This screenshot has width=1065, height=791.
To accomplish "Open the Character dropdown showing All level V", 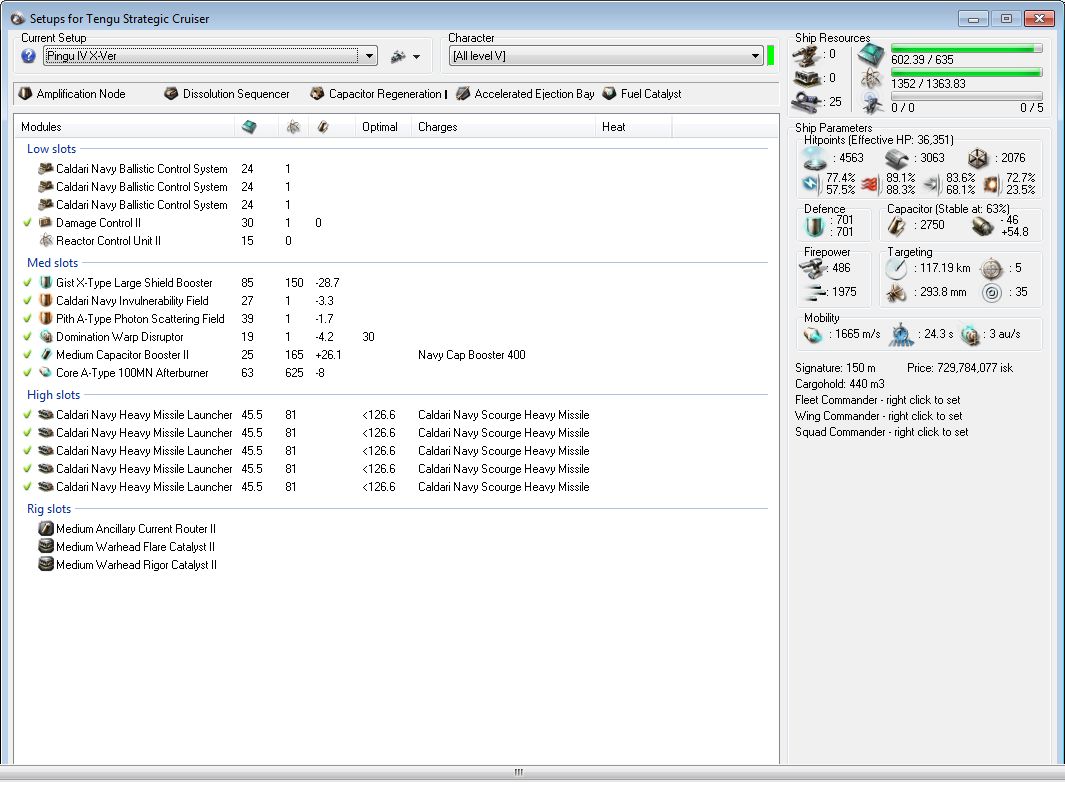I will tap(755, 56).
